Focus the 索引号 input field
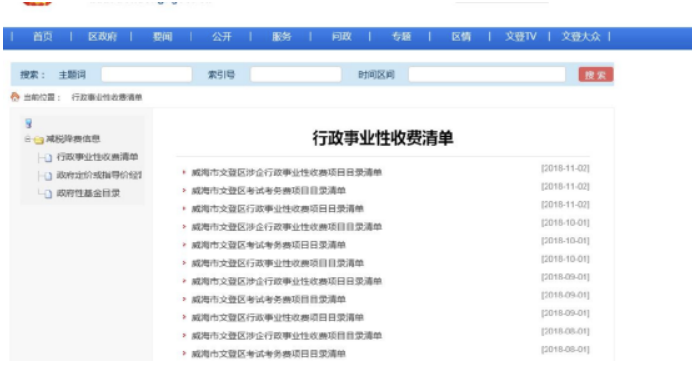Image resolution: width=692 pixels, height=365 pixels. [296, 75]
